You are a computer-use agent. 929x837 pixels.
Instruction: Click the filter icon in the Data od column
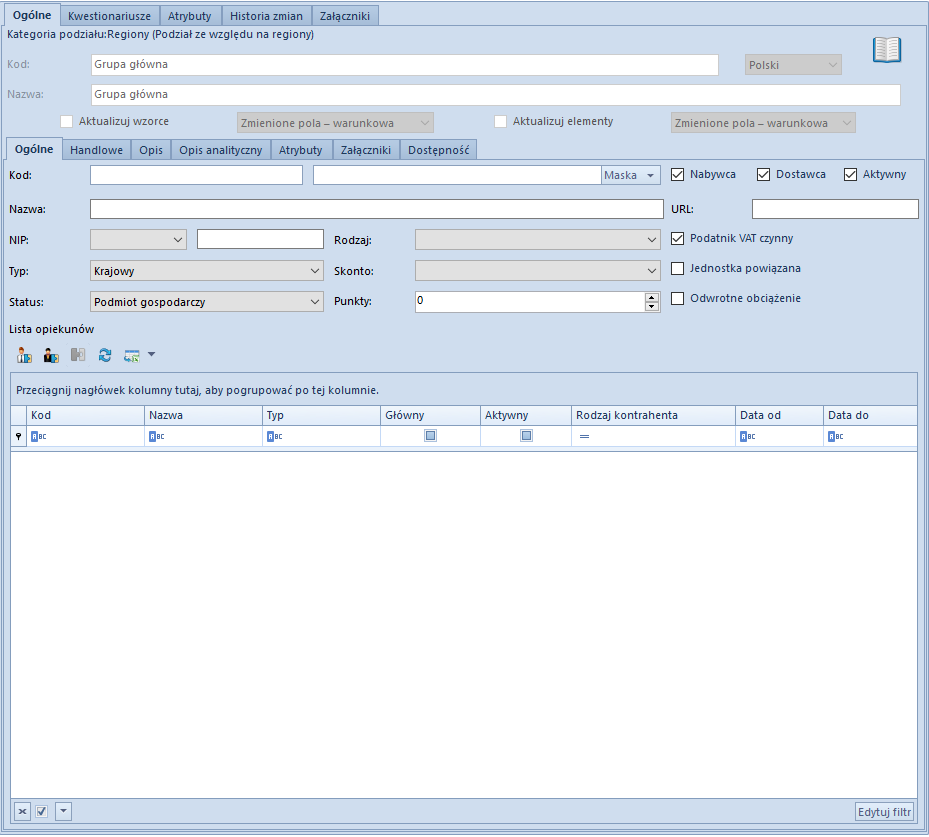click(748, 437)
